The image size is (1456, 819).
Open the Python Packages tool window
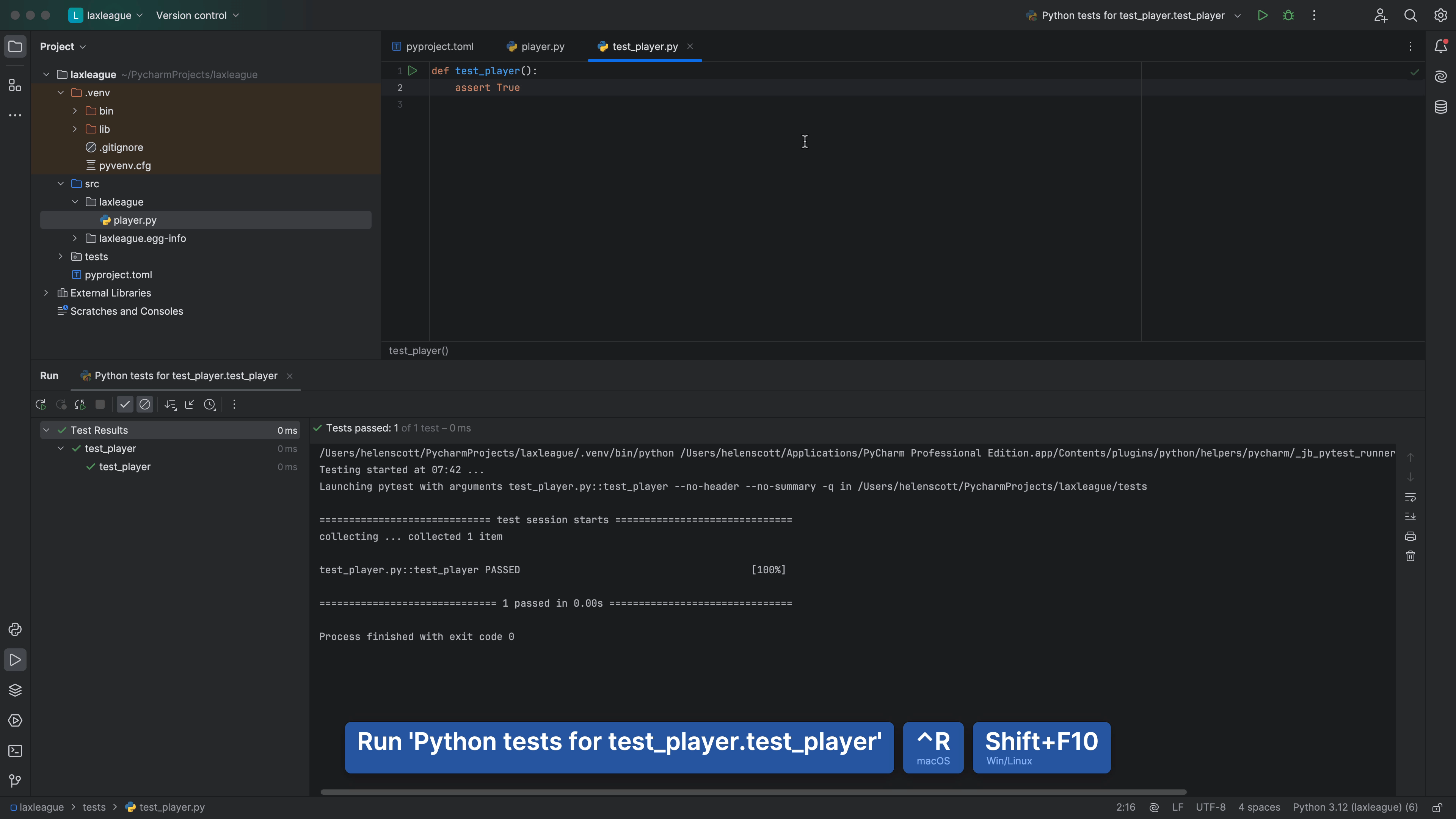pyautogui.click(x=15, y=690)
